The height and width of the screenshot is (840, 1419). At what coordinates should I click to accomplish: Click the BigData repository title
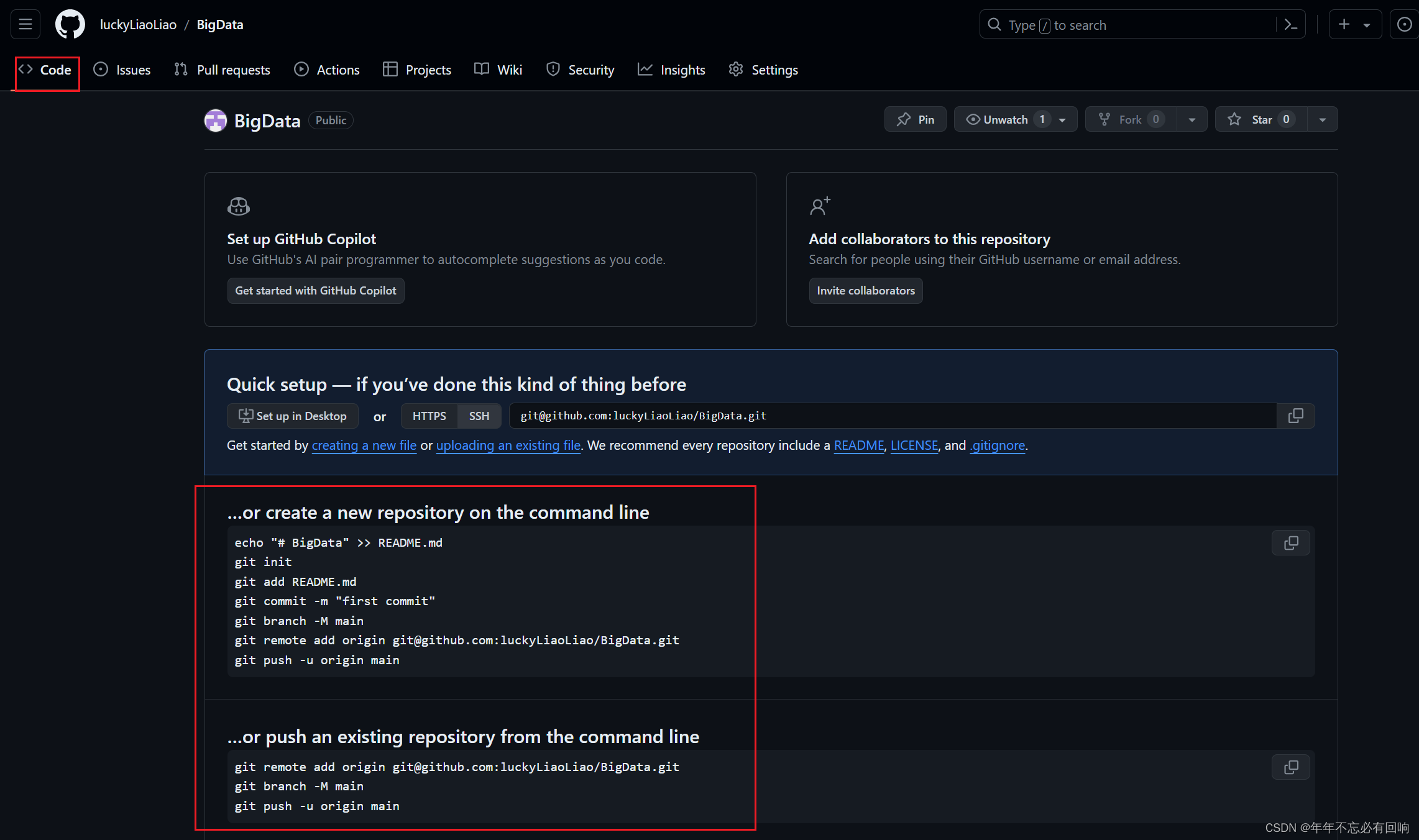(267, 121)
